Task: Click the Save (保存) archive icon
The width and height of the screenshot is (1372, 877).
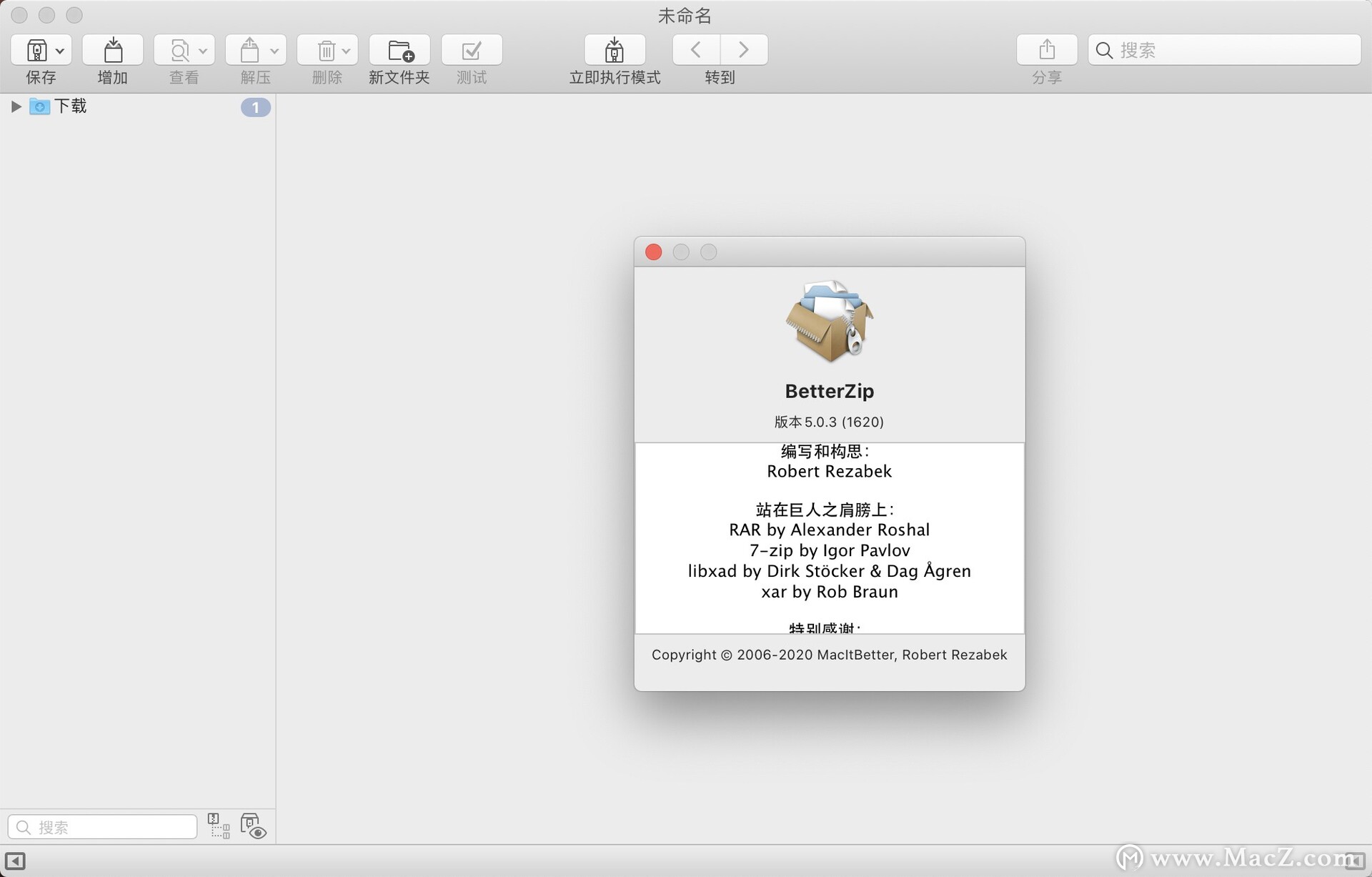Action: pos(36,50)
